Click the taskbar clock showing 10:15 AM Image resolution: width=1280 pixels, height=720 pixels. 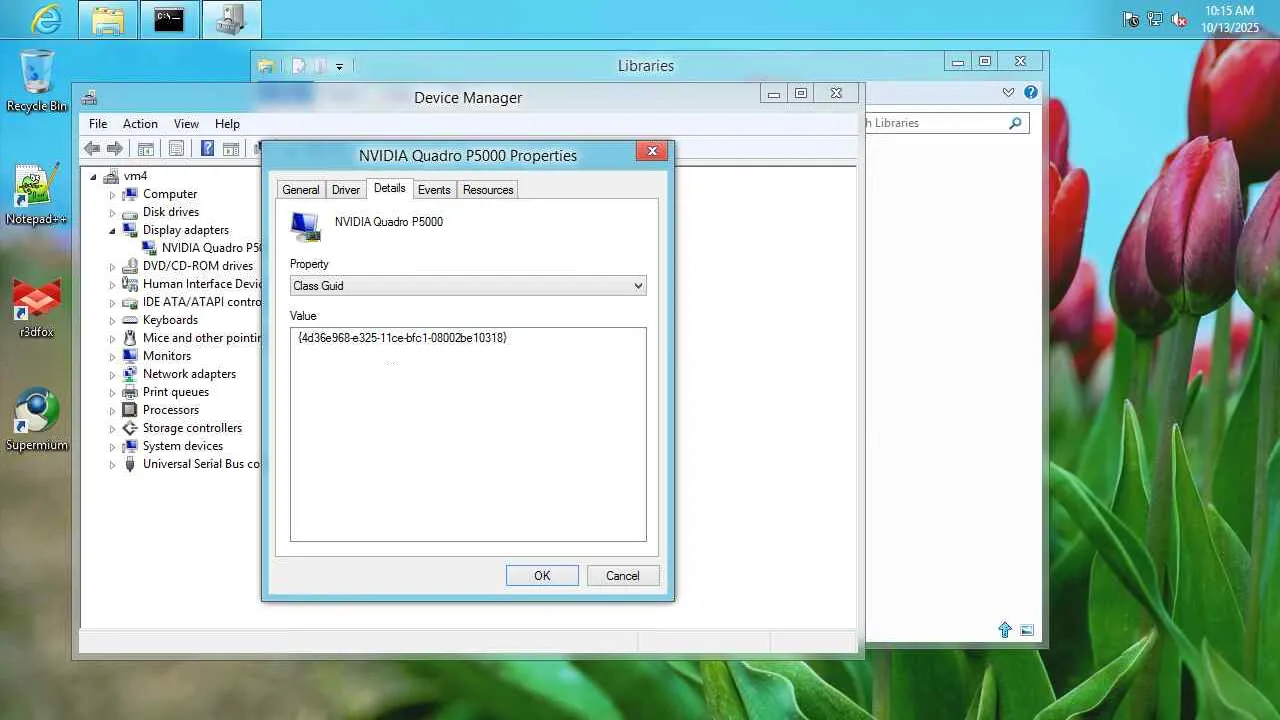click(x=1229, y=19)
